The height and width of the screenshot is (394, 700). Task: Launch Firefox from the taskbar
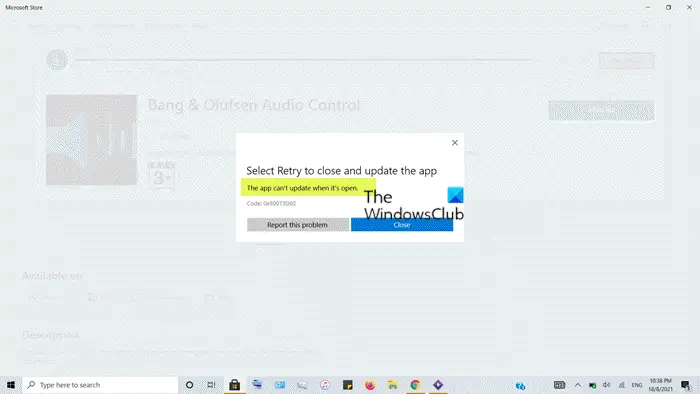370,385
